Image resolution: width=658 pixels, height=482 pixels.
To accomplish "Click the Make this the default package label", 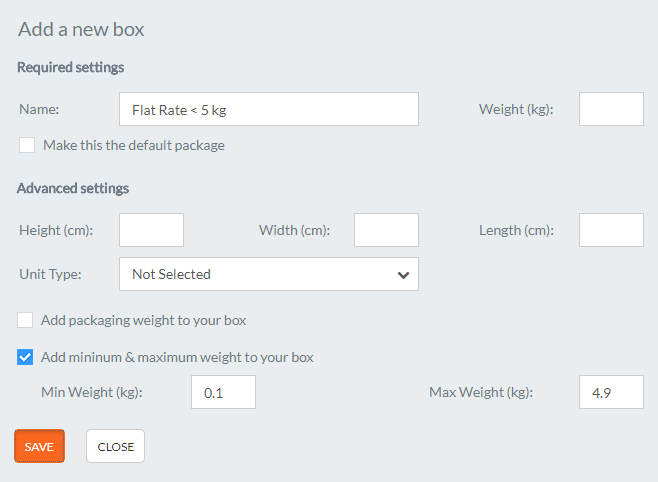I will coord(134,146).
